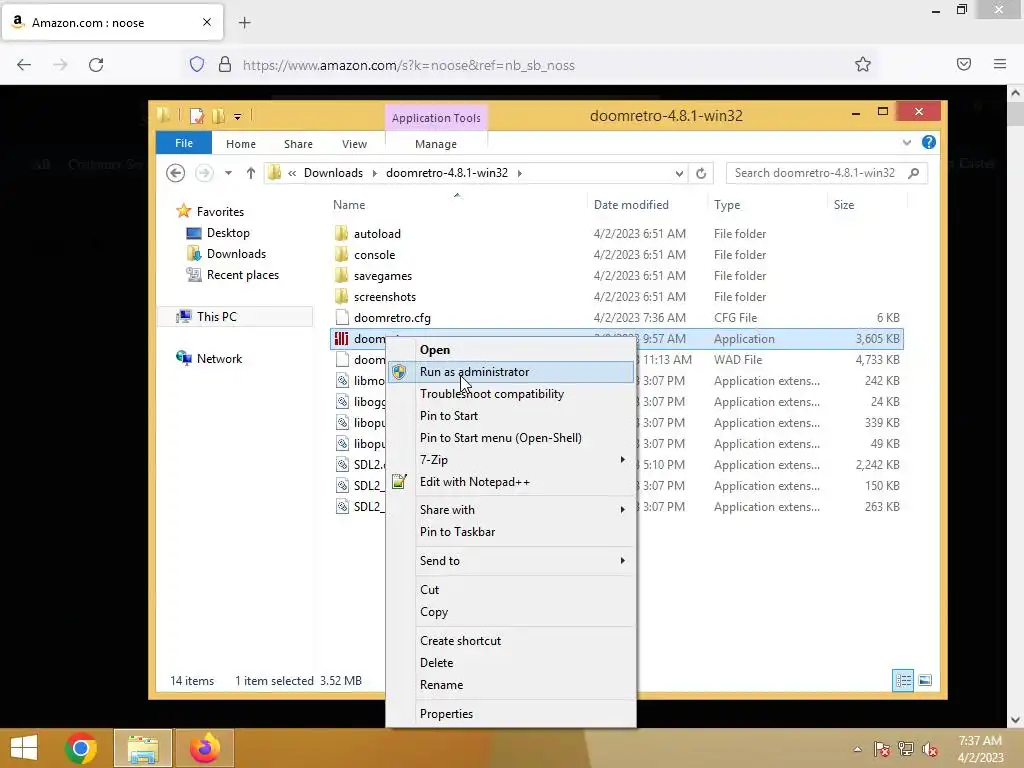Expand address bar history dropdown
This screenshot has height=768, width=1024.
pyautogui.click(x=679, y=173)
